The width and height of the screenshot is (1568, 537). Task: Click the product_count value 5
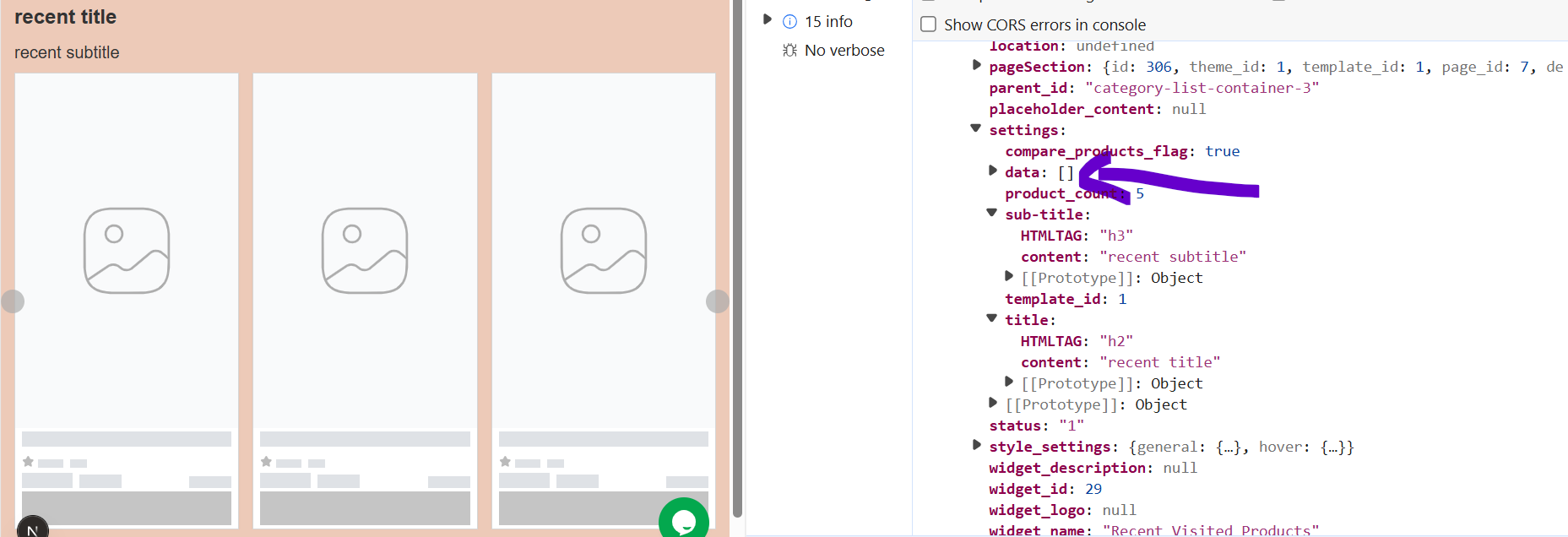(x=1140, y=193)
